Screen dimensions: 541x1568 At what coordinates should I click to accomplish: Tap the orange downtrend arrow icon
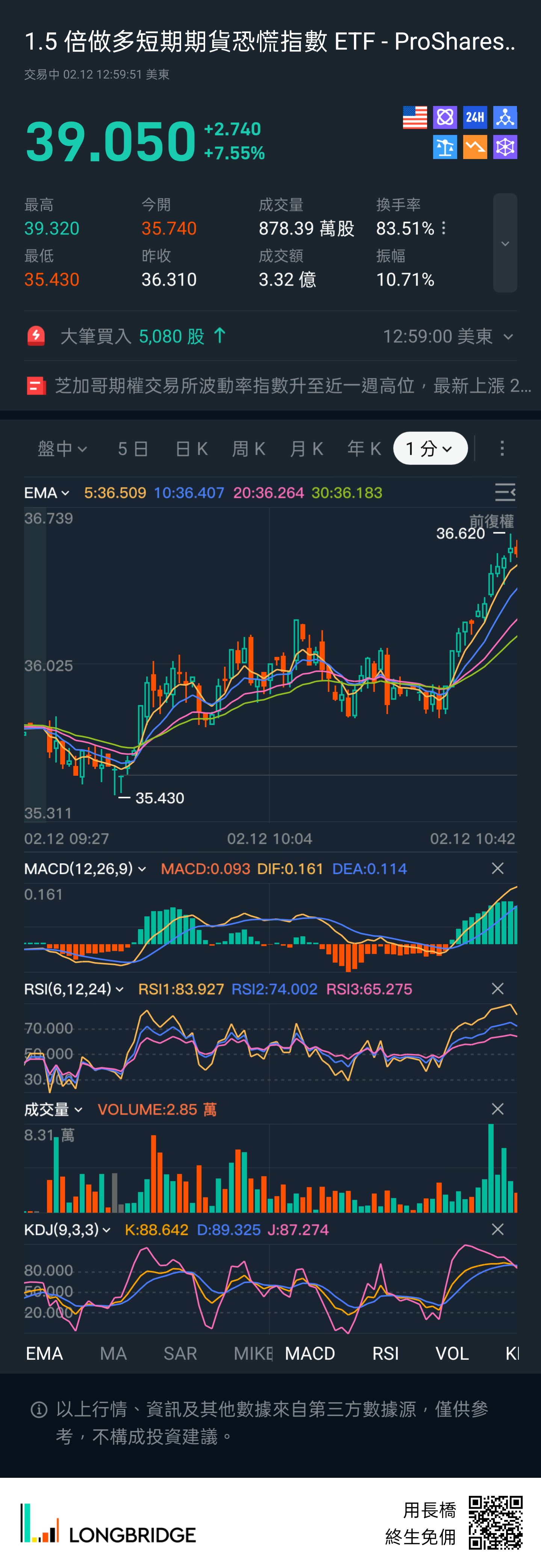475,147
